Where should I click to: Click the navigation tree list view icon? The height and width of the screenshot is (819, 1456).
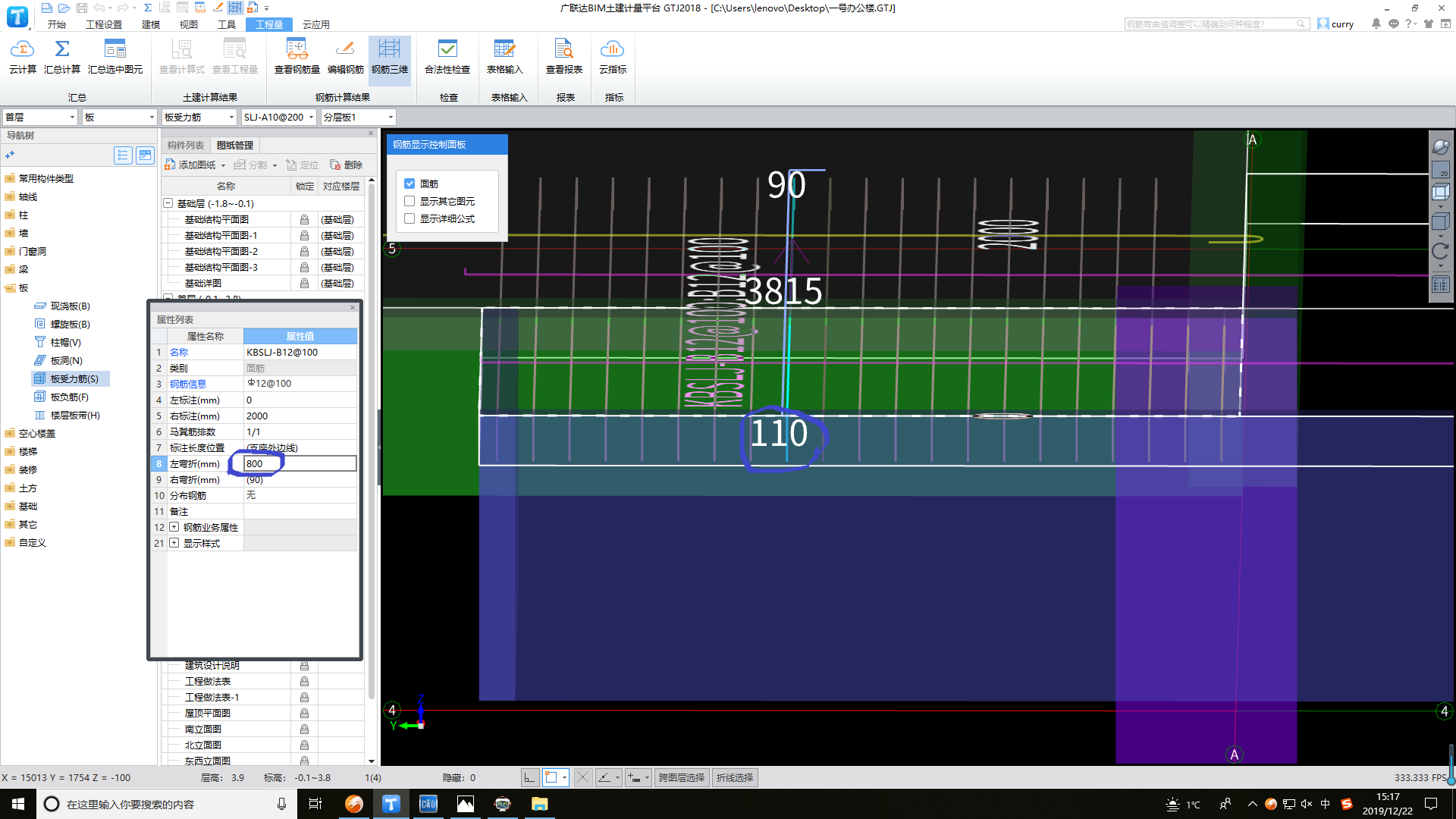[x=123, y=155]
